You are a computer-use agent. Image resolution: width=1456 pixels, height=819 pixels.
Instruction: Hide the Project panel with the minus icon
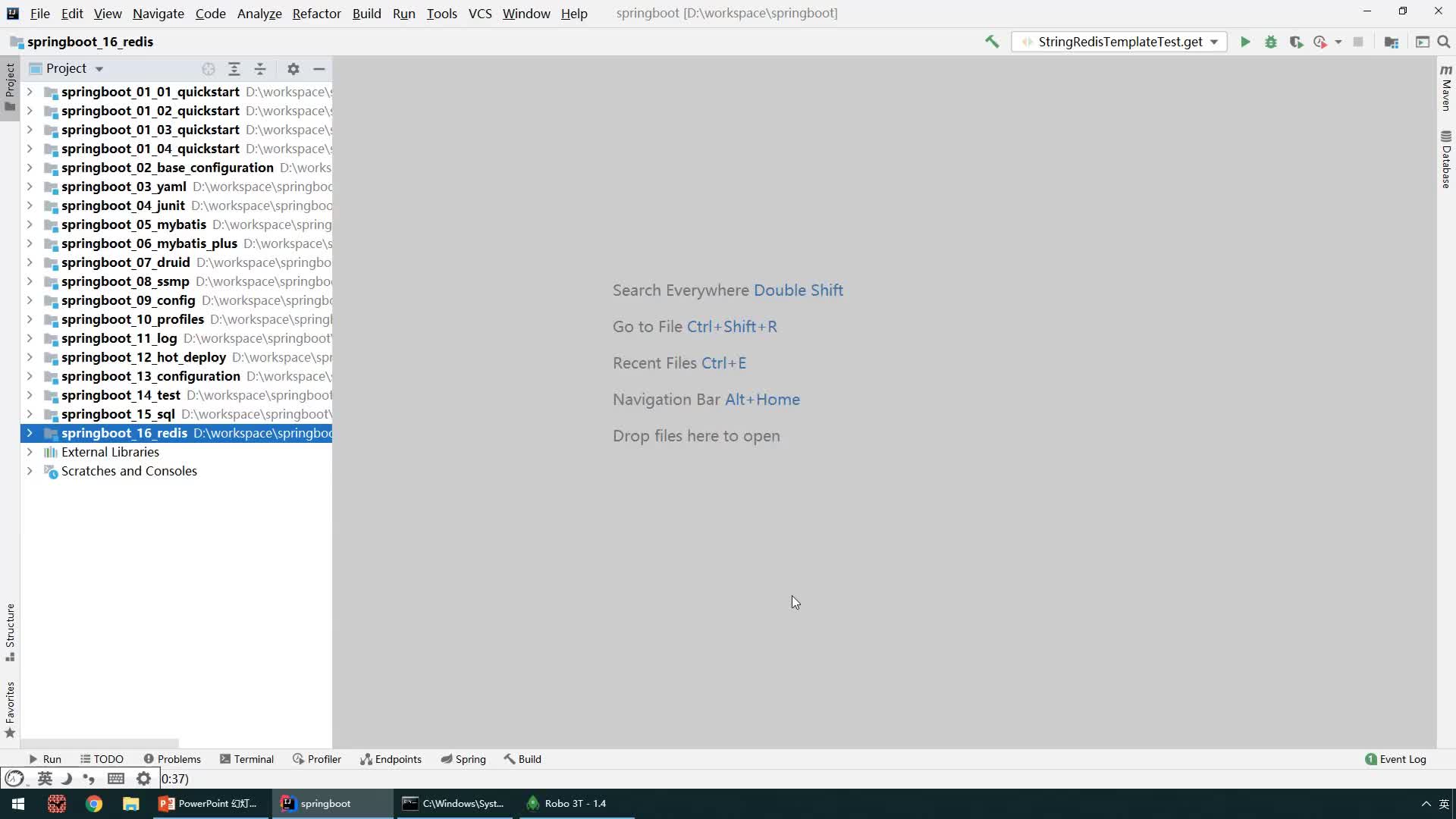pyautogui.click(x=319, y=69)
